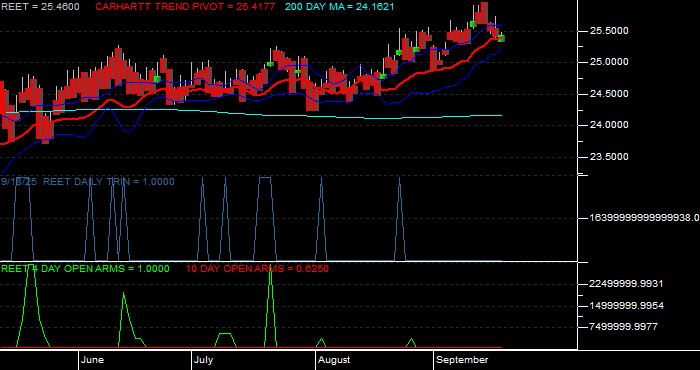Click the 200 DAY MA = 24.1621 label
The image size is (700, 370).
tap(340, 7)
